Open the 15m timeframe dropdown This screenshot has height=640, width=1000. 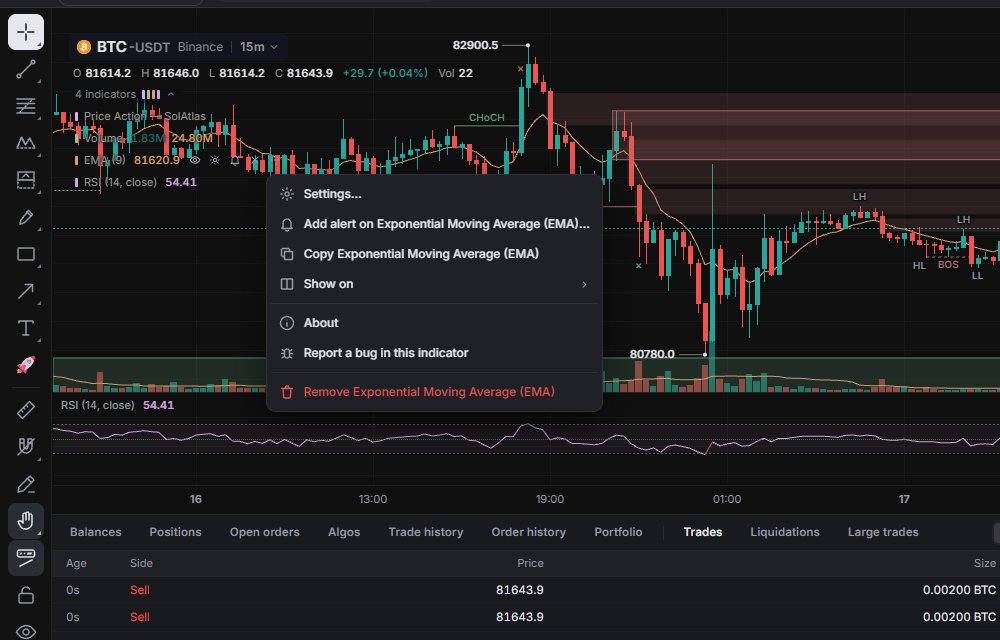pos(259,47)
